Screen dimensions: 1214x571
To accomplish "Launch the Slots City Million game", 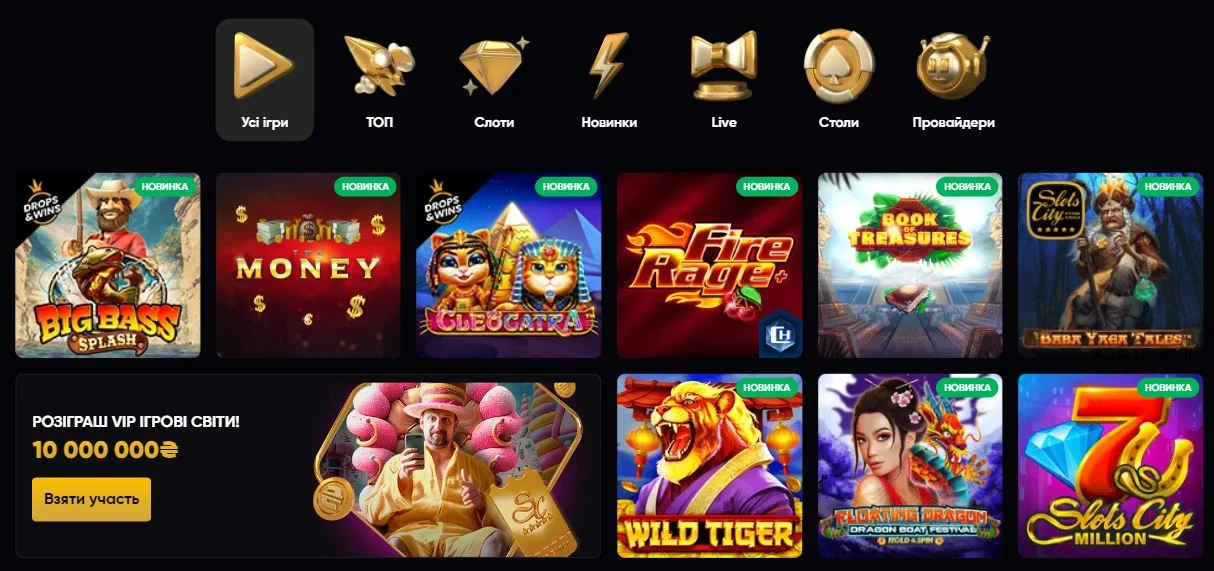I will click(x=1110, y=466).
